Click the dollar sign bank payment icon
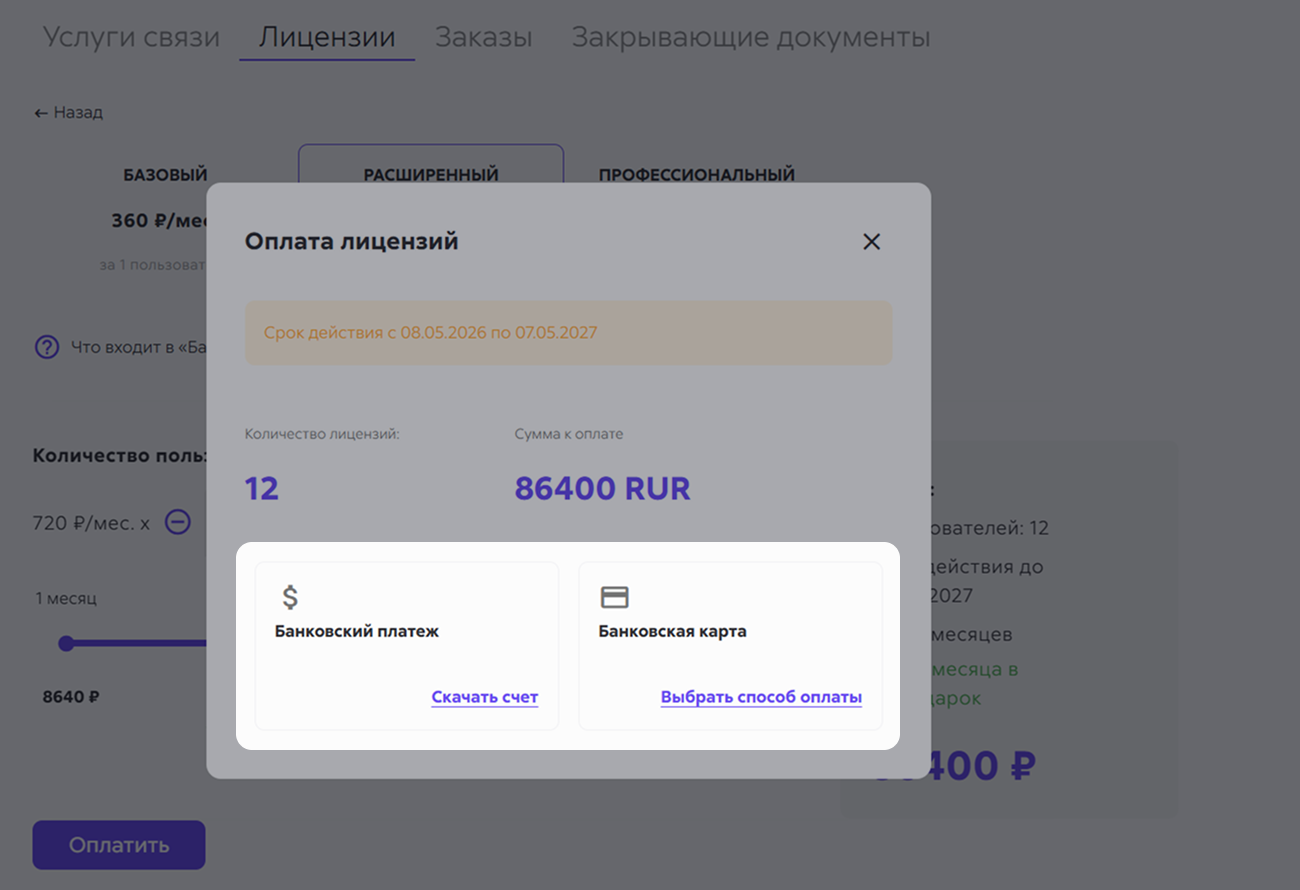The image size is (1300, 890). pyautogui.click(x=290, y=597)
